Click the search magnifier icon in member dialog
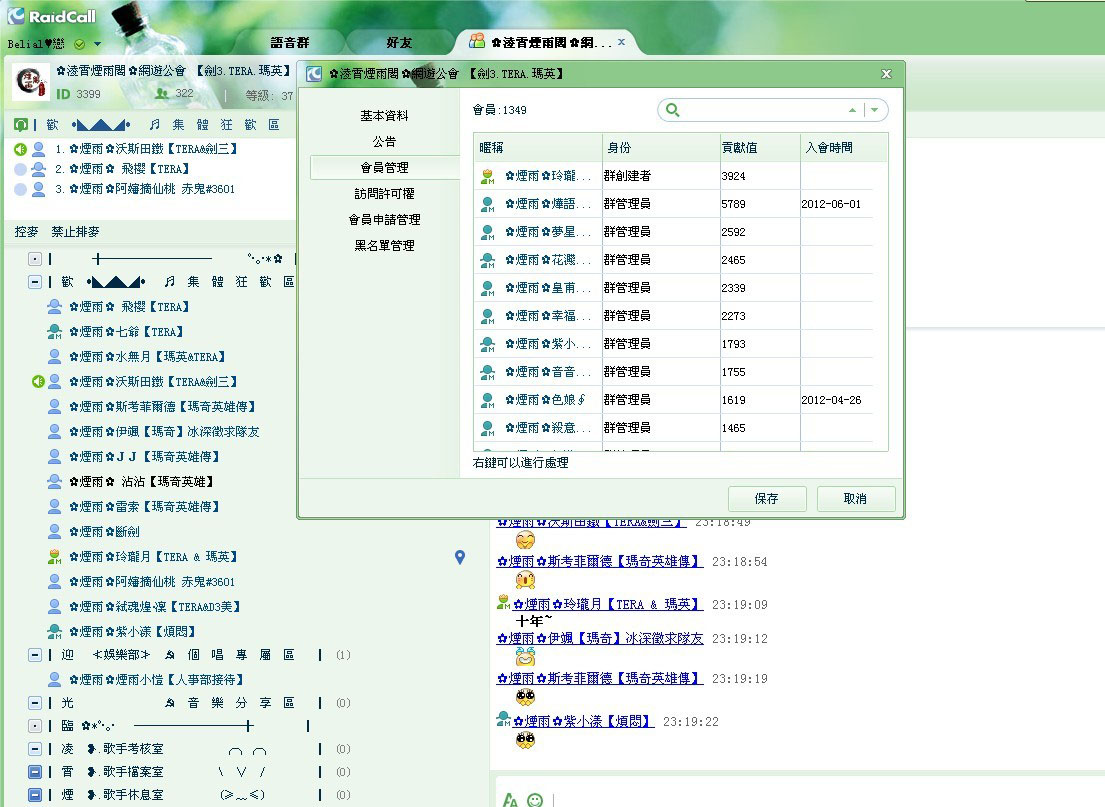 pos(673,110)
